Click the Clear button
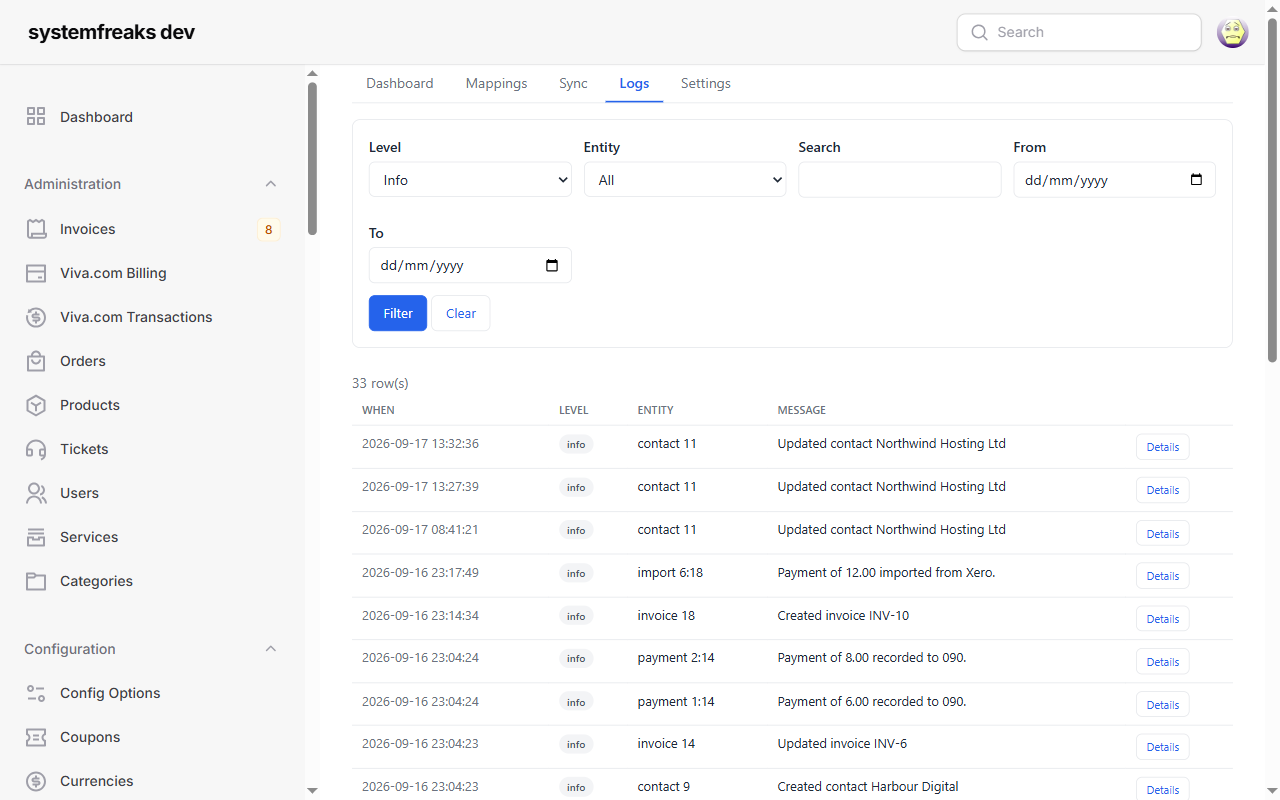The height and width of the screenshot is (800, 1280). (461, 313)
